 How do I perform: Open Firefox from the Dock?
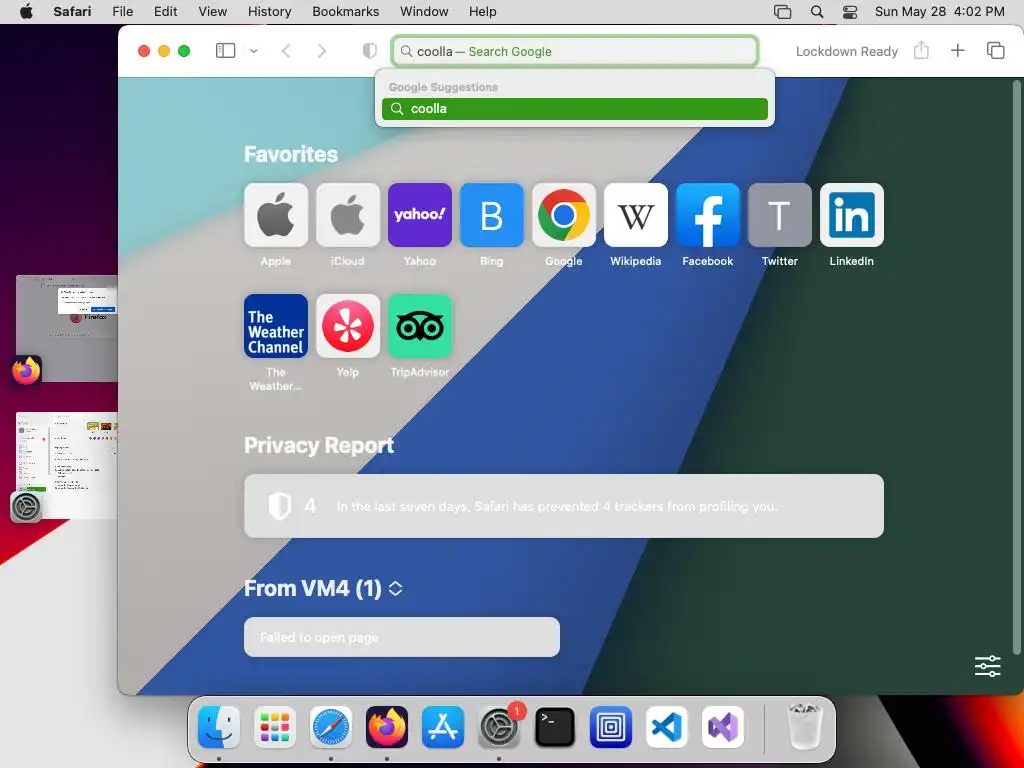pyautogui.click(x=387, y=727)
